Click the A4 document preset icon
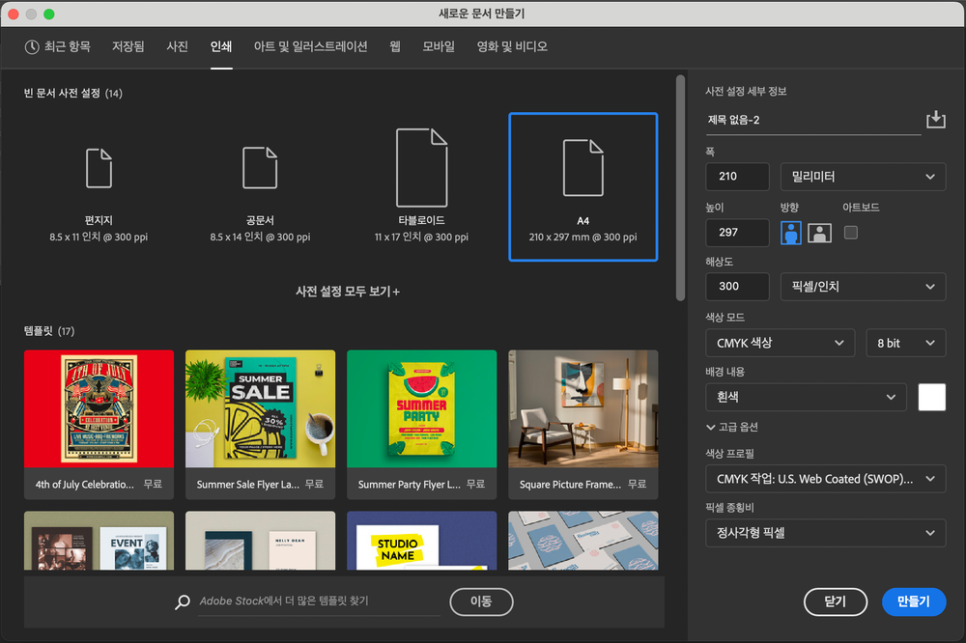The image size is (966, 643). pyautogui.click(x=583, y=168)
